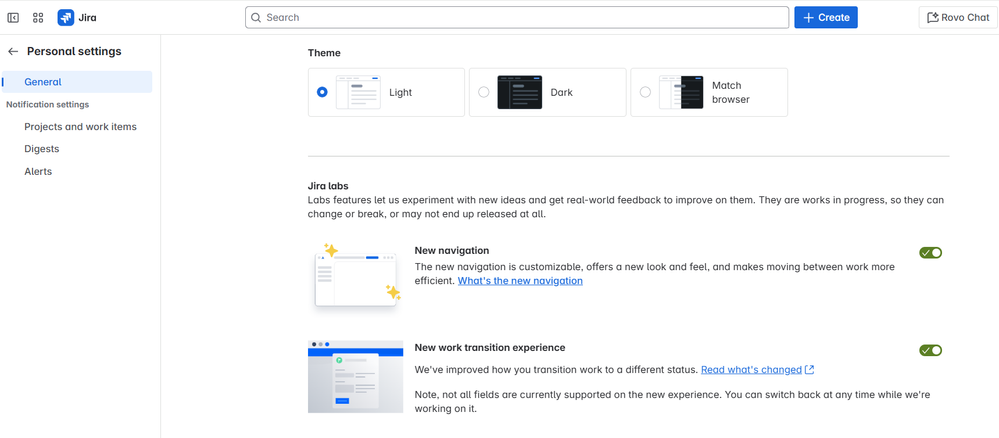Click the Create button
Image resolution: width=999 pixels, height=438 pixels.
click(x=826, y=18)
